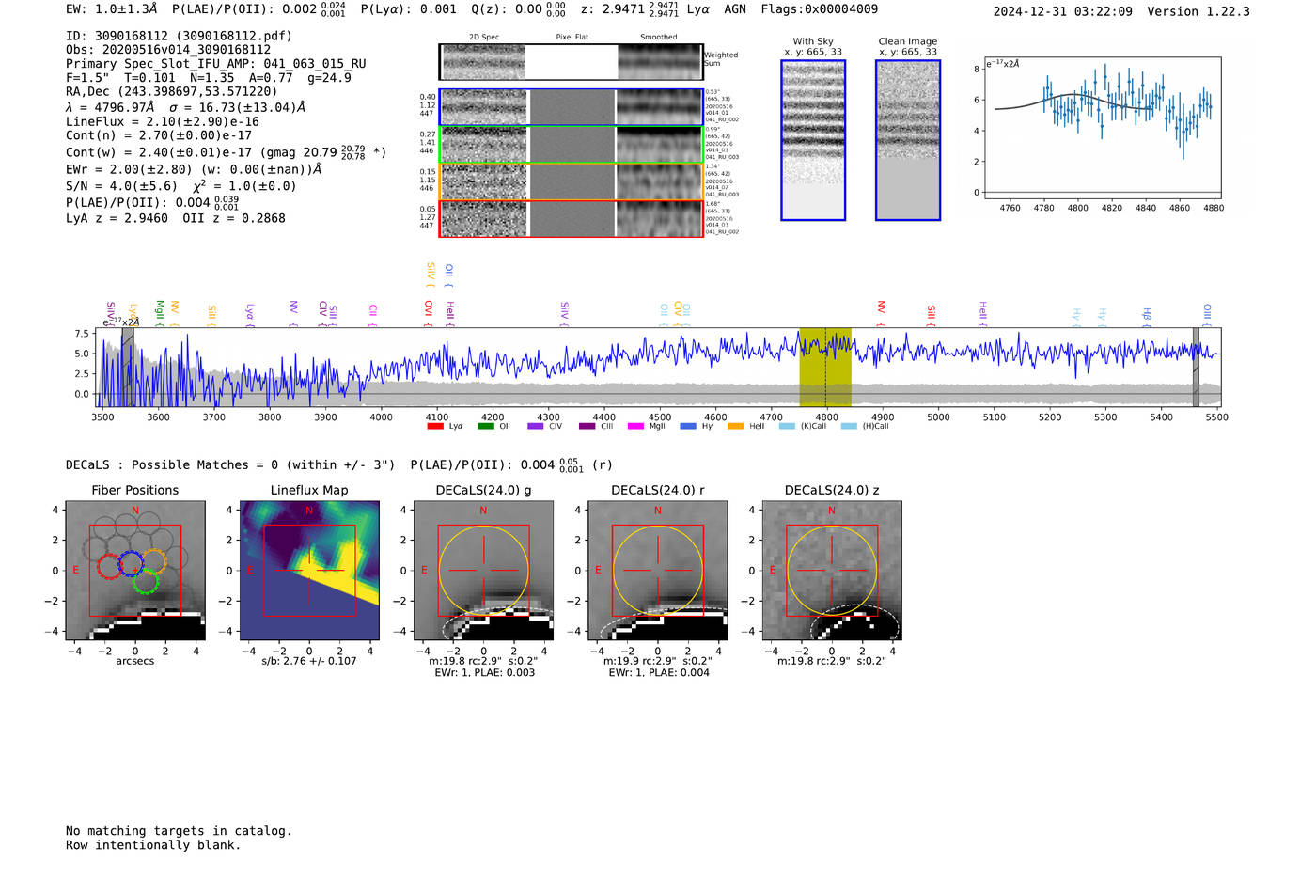The width and height of the screenshot is (1316, 896).
Task: Click the "EWr: 1. PLAE: 0.003" caption
Action: point(484,673)
